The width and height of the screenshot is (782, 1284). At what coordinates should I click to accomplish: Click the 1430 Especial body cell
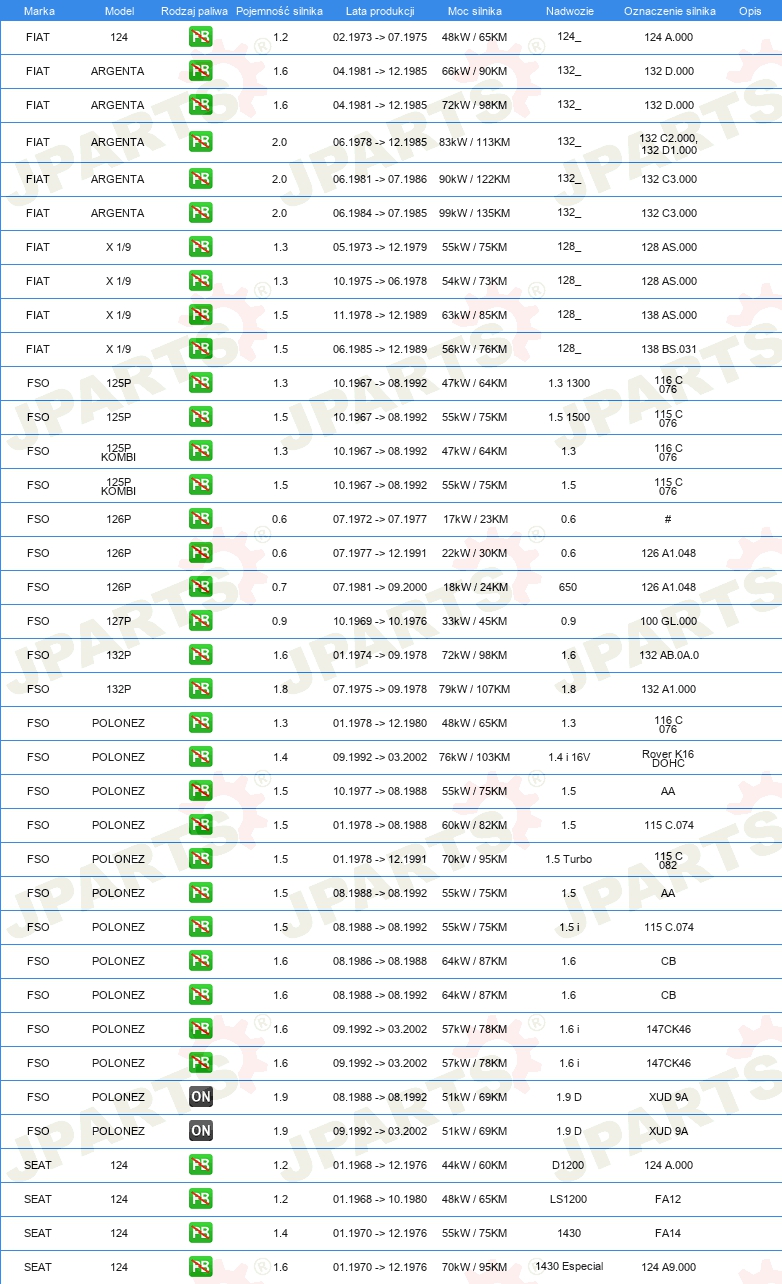[x=569, y=1266]
